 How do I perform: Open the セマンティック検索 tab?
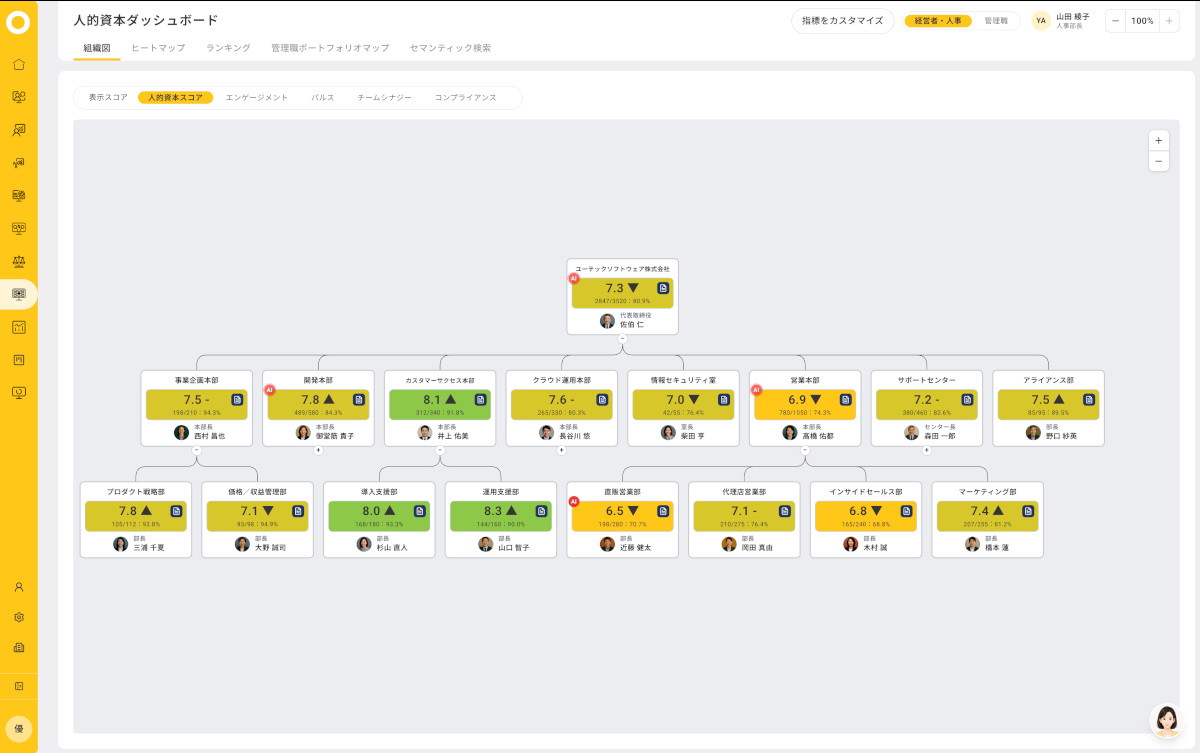(x=450, y=48)
